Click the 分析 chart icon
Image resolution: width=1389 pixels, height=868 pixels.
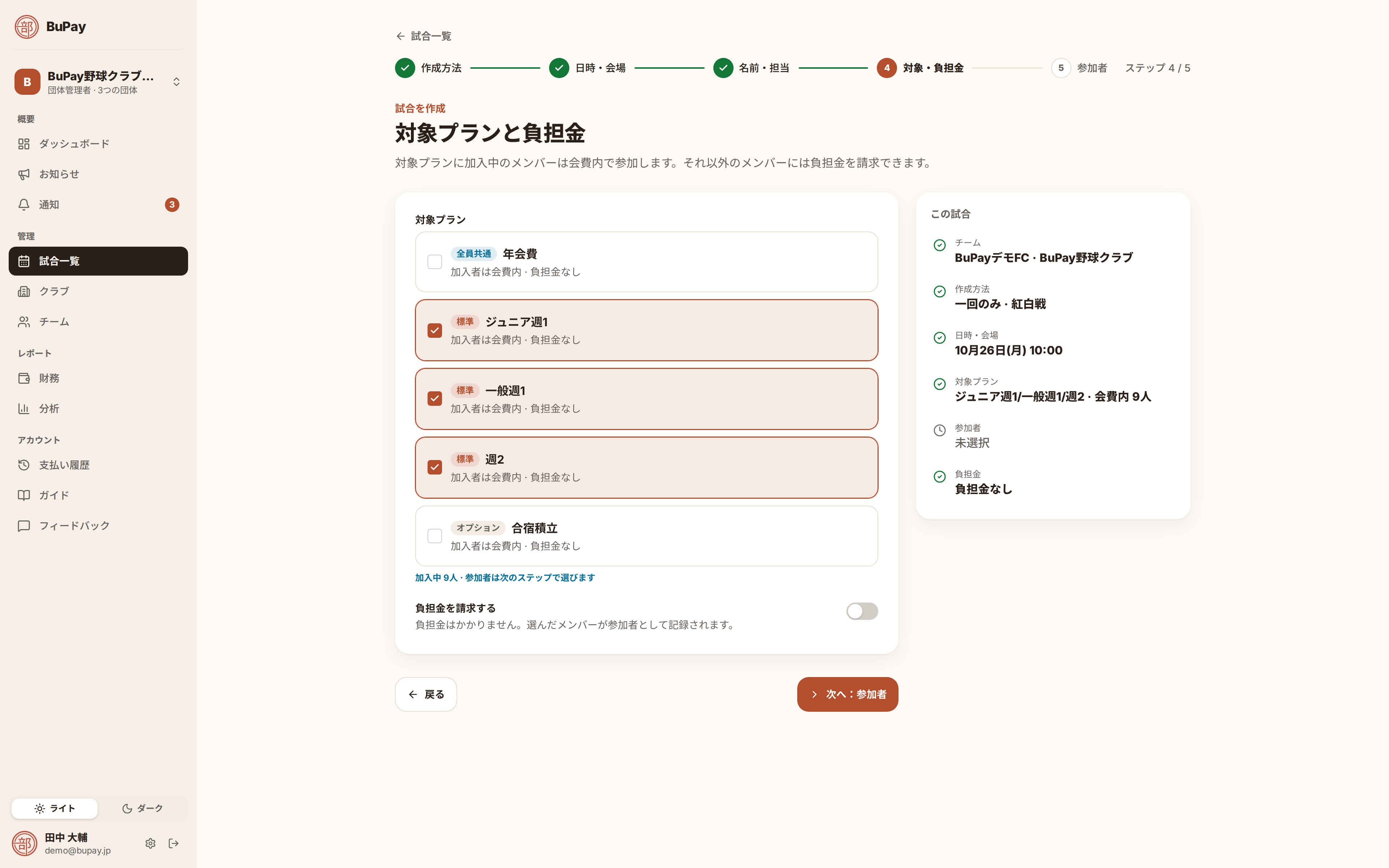24,408
